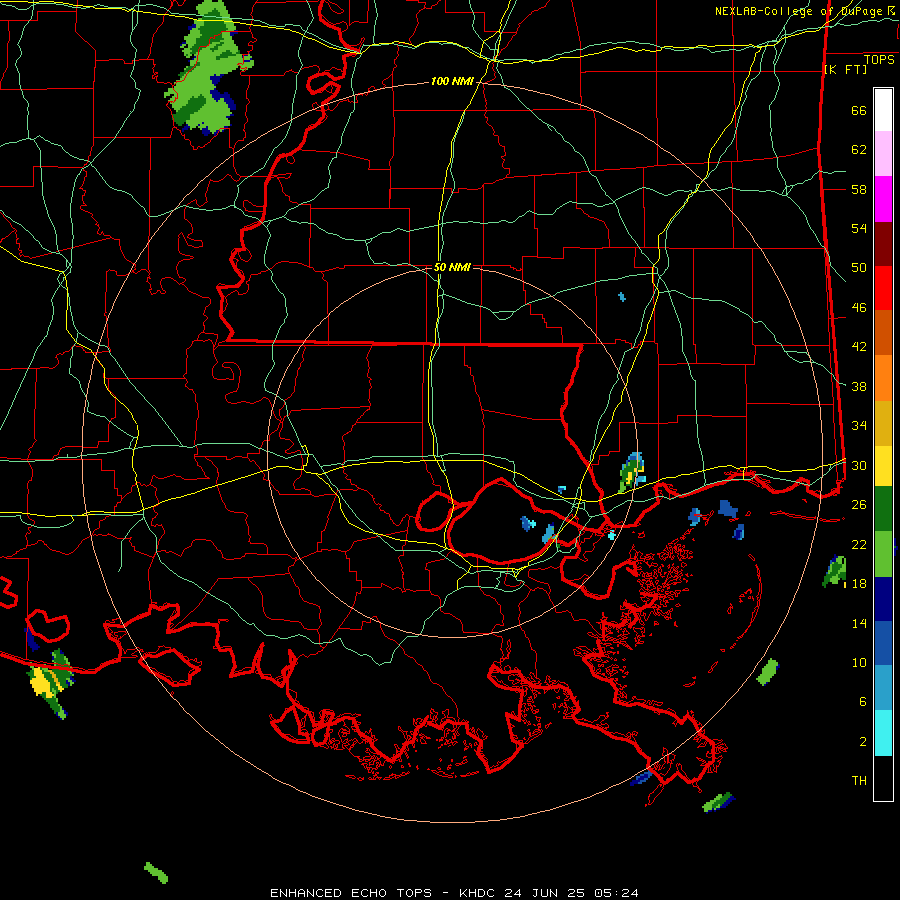Click the [K FT] units label
900x900 pixels.
coord(845,70)
